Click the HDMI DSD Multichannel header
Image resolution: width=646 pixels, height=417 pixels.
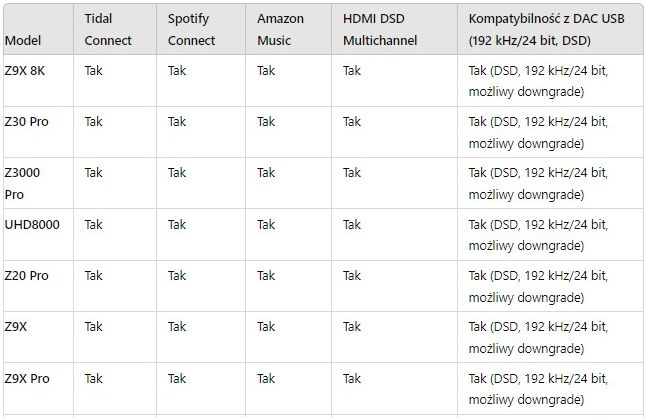[380, 29]
